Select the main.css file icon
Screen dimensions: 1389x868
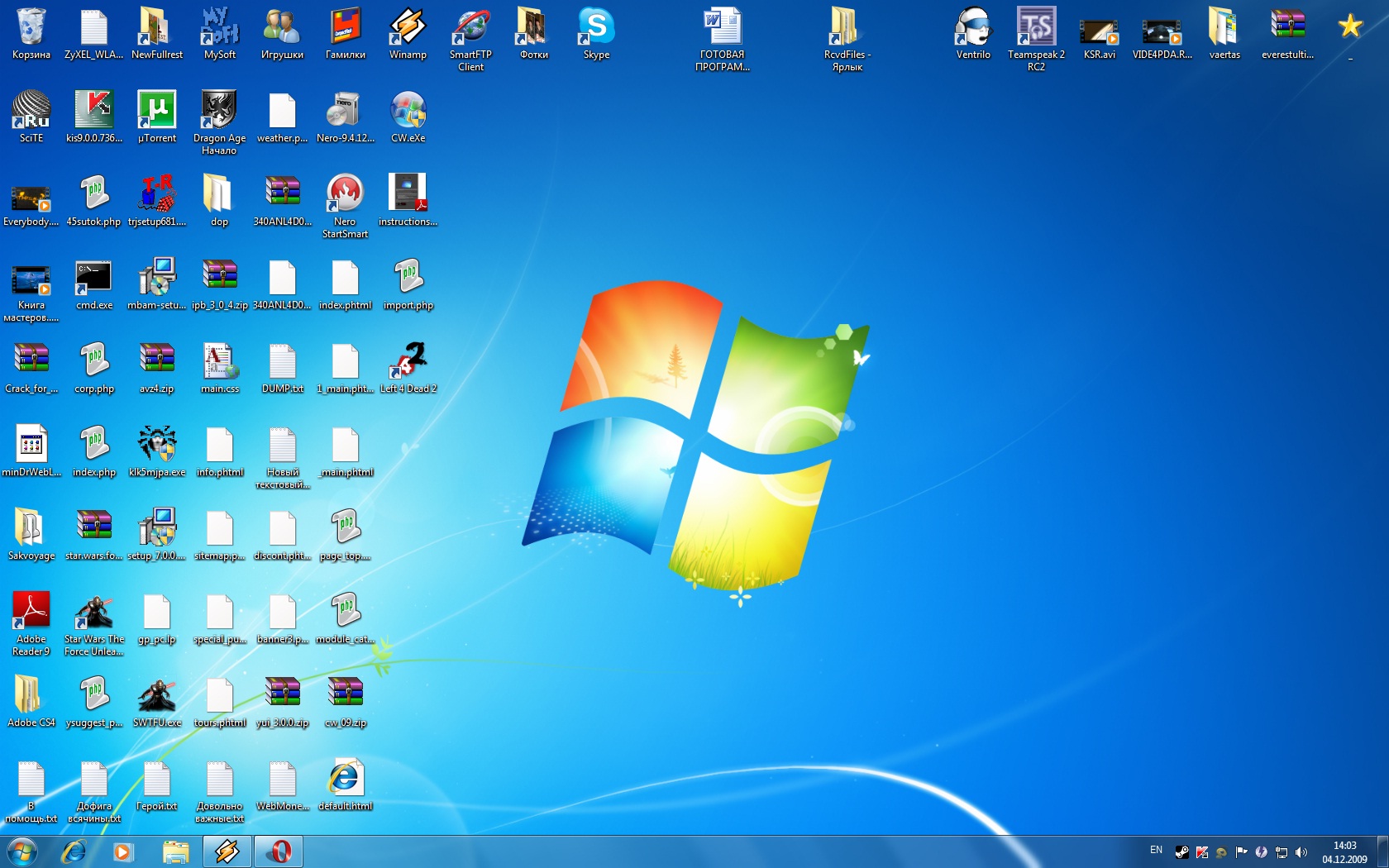219,368
